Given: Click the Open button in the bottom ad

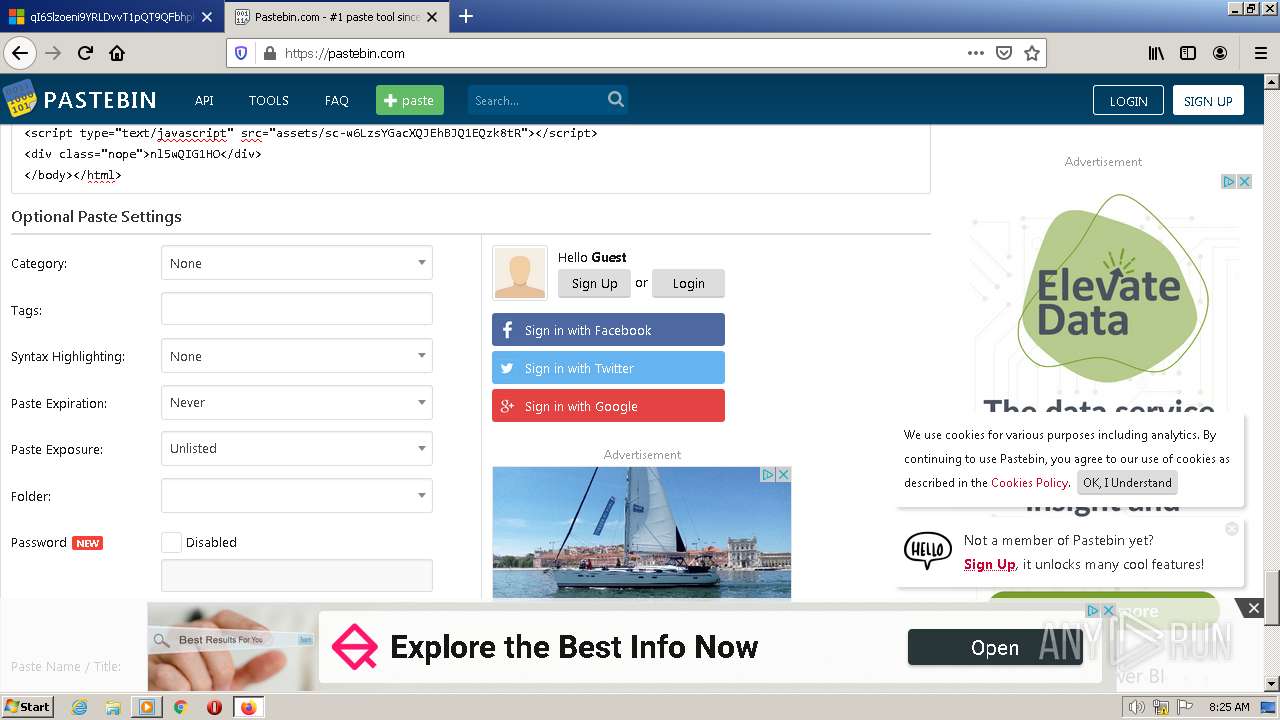Looking at the screenshot, I should tap(995, 648).
